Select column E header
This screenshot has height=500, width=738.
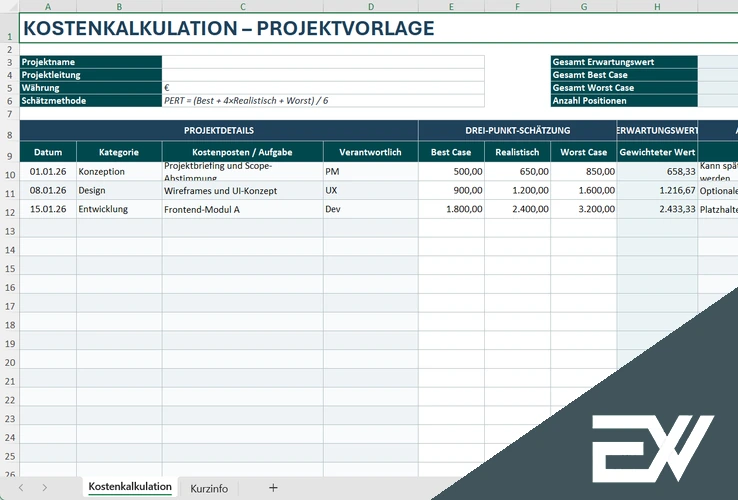(x=451, y=6)
